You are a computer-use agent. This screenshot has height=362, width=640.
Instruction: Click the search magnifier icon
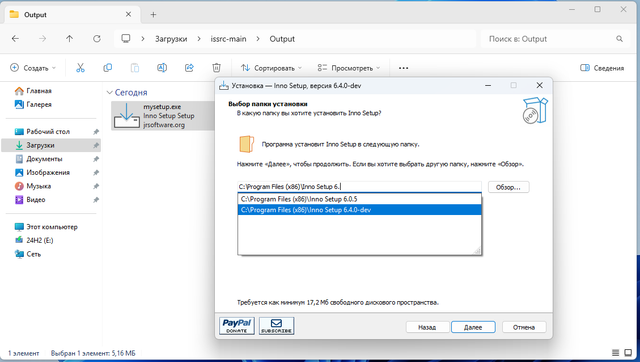pyautogui.click(x=620, y=39)
